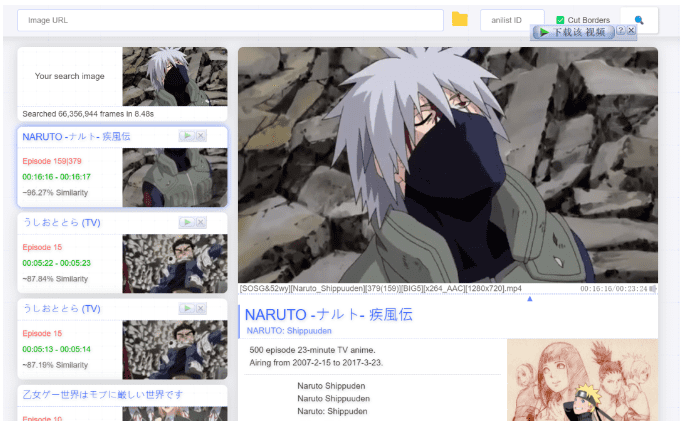Click the 00:05:22 - 00:05:23 timestamp
This screenshot has height=421, width=686.
(x=56, y=263)
